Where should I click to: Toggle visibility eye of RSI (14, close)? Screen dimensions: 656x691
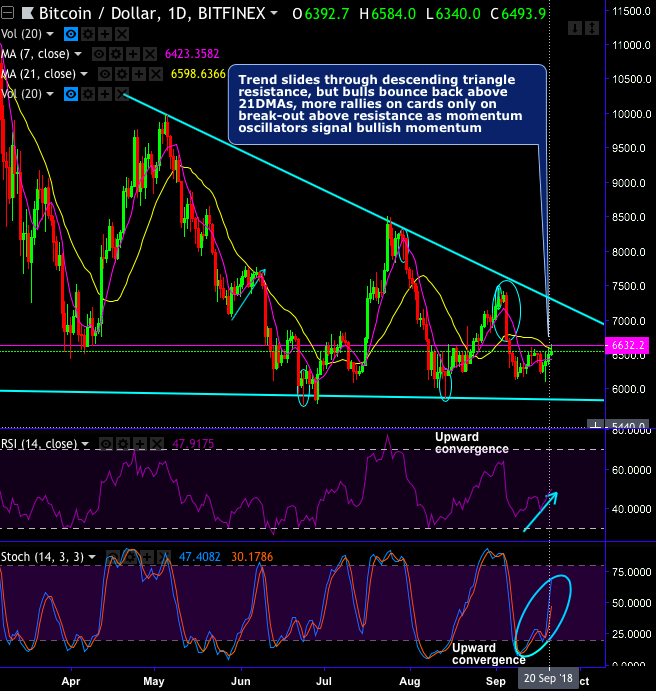106,444
